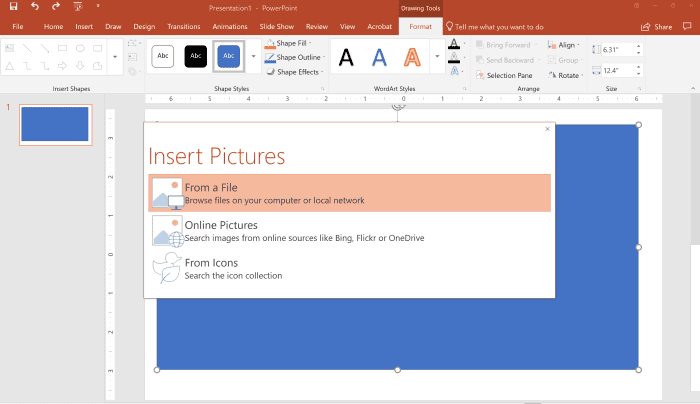
Task: Click the Text Effects icon
Action: pos(454,71)
